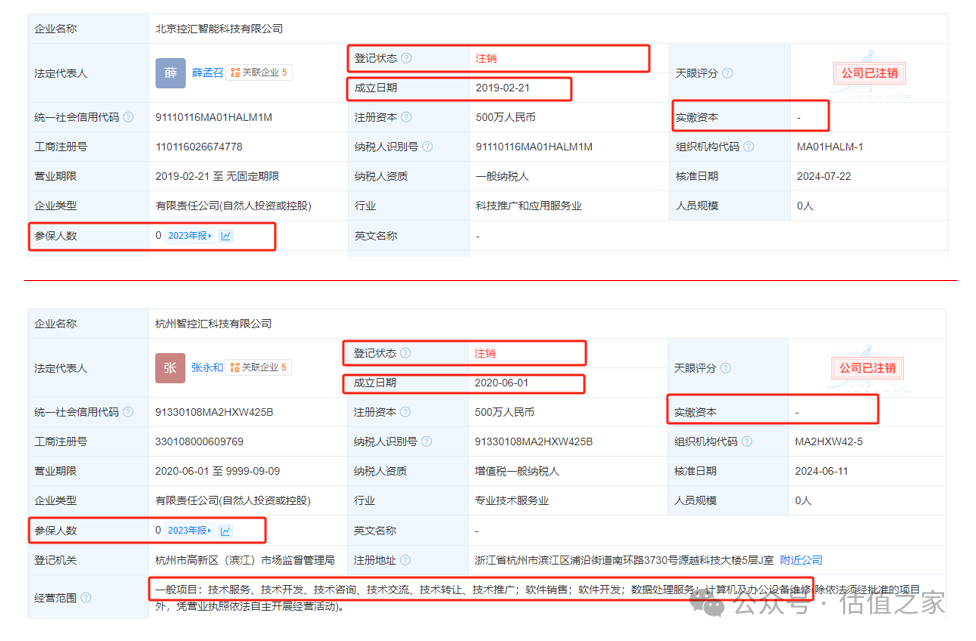Click help icon beside 注册资本 in Hangzhou company table

click(x=405, y=412)
